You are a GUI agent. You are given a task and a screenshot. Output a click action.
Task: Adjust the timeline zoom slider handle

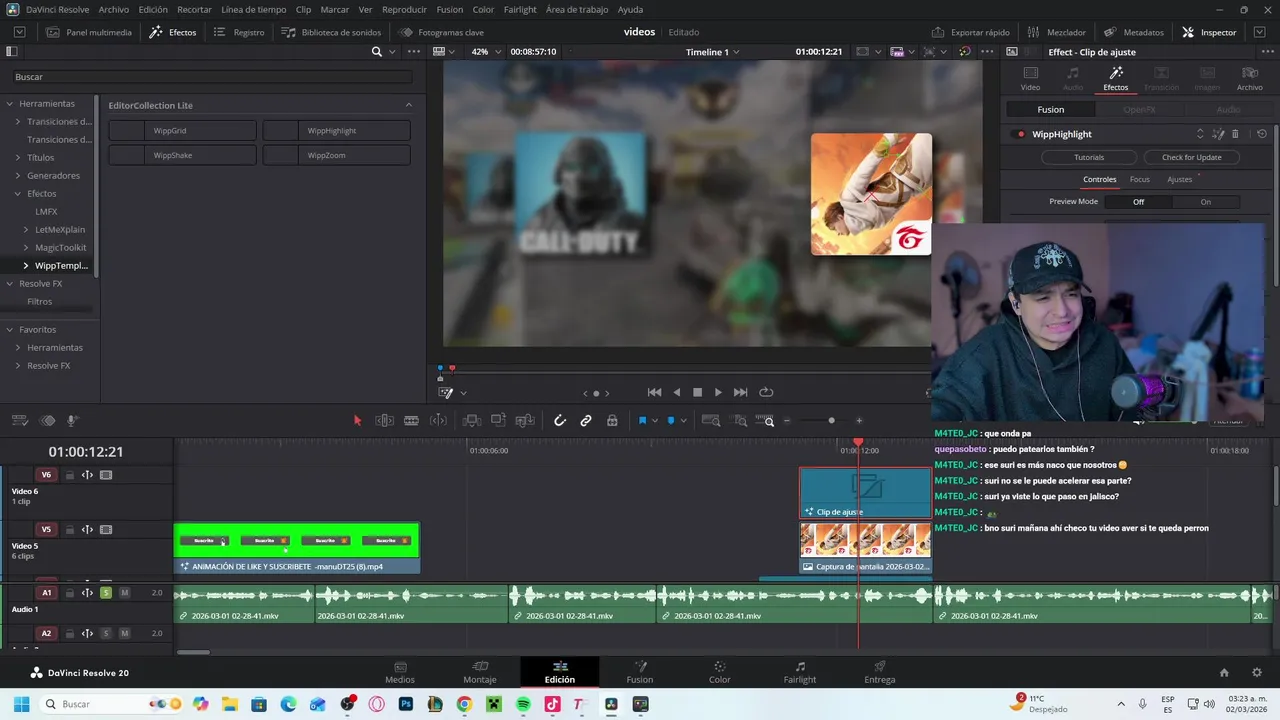click(x=831, y=421)
